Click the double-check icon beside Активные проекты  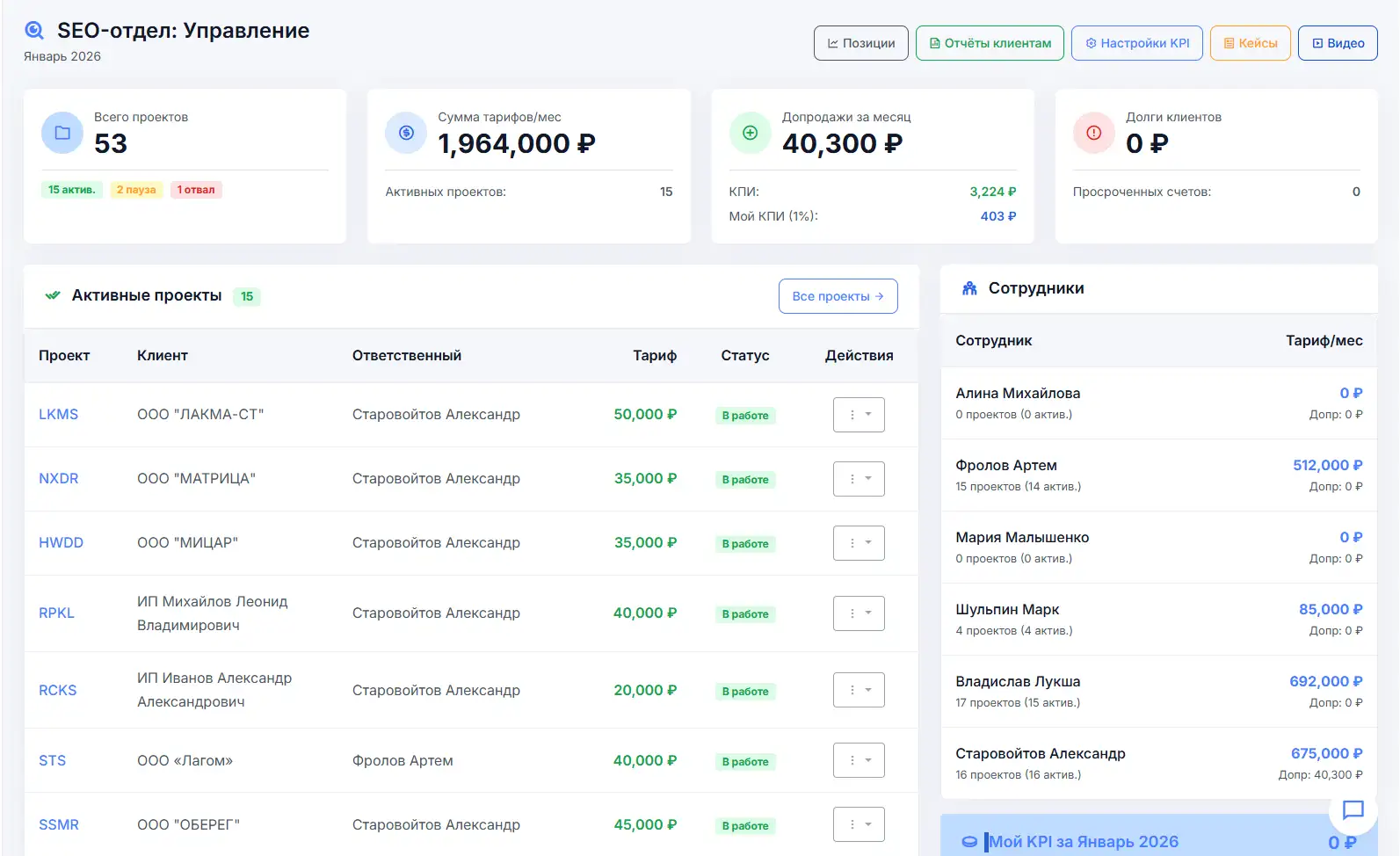(x=53, y=295)
